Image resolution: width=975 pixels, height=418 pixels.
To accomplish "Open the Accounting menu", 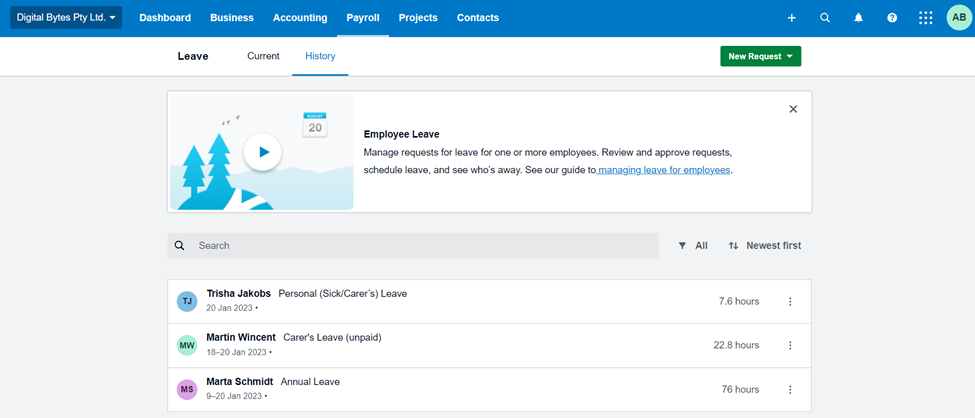I will click(300, 18).
